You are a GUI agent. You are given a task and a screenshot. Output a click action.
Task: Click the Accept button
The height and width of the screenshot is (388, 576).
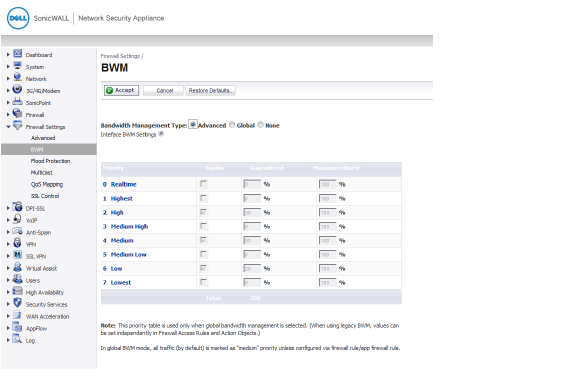click(x=121, y=90)
